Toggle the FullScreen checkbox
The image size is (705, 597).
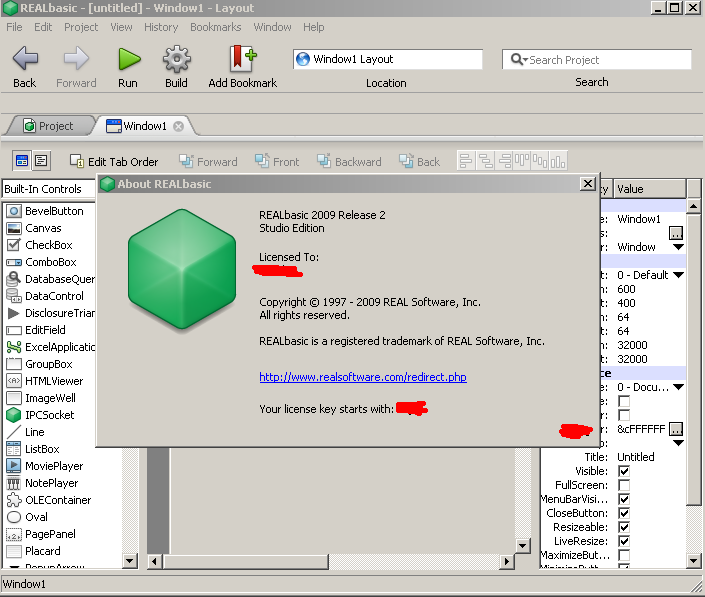click(624, 485)
